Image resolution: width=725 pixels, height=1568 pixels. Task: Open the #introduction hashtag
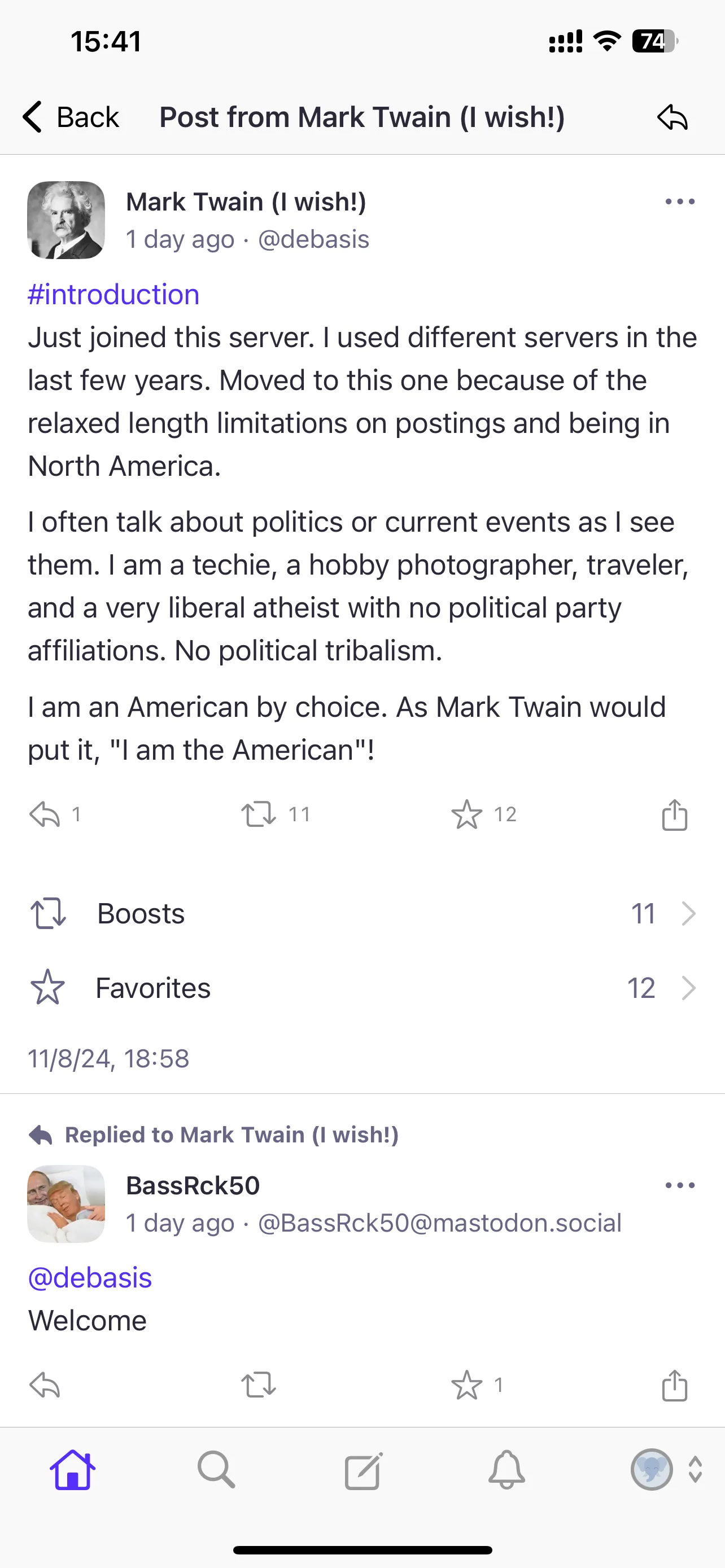(114, 295)
